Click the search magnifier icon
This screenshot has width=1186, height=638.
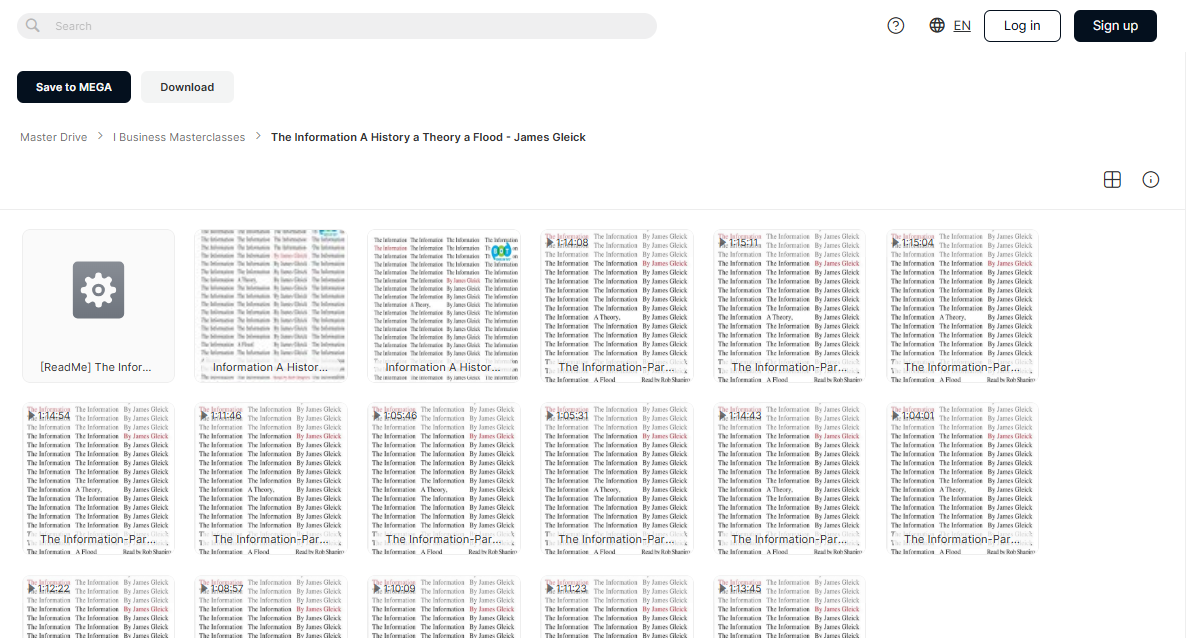point(33,26)
